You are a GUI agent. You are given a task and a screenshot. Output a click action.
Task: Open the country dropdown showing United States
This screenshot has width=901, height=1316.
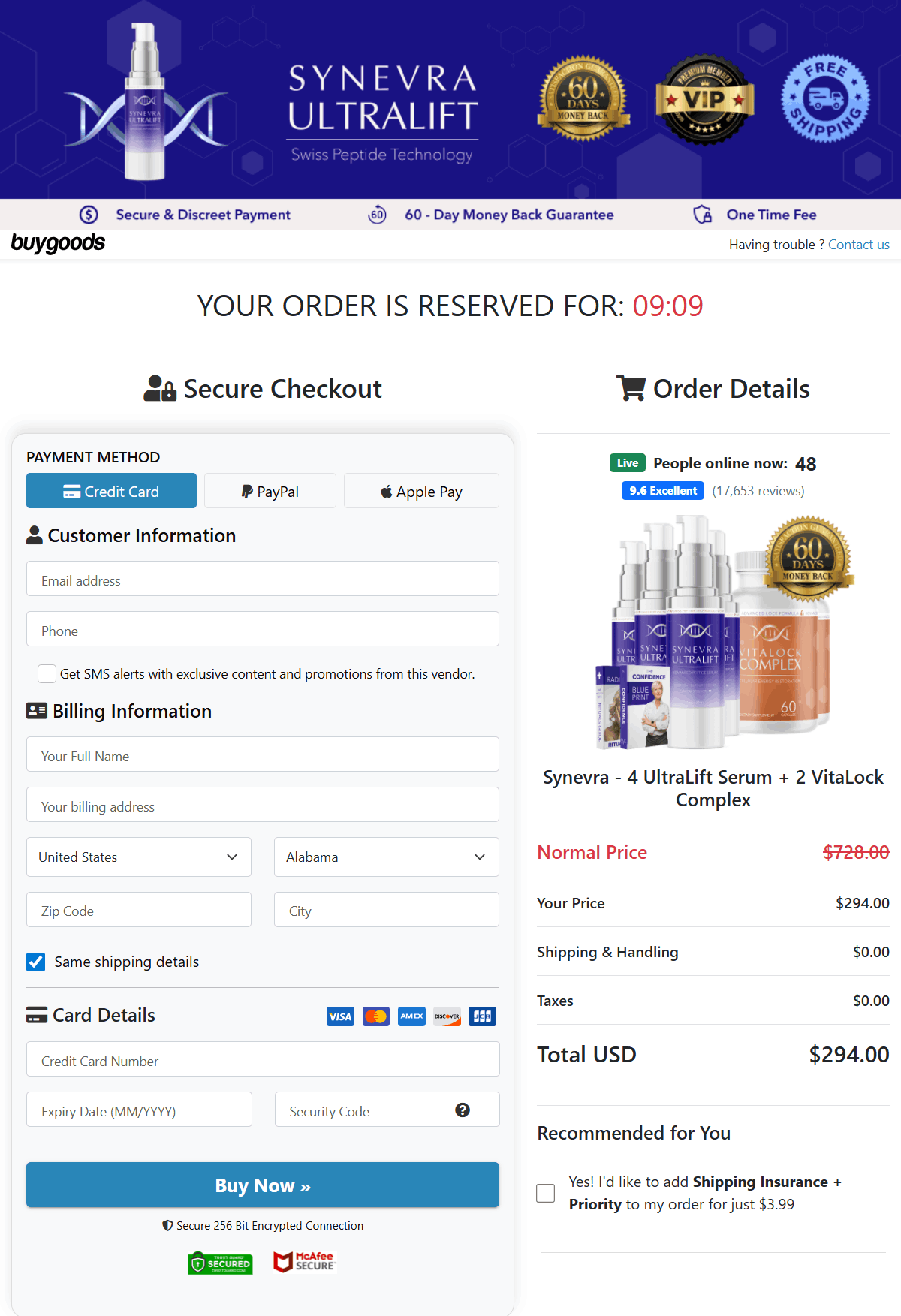(x=138, y=857)
